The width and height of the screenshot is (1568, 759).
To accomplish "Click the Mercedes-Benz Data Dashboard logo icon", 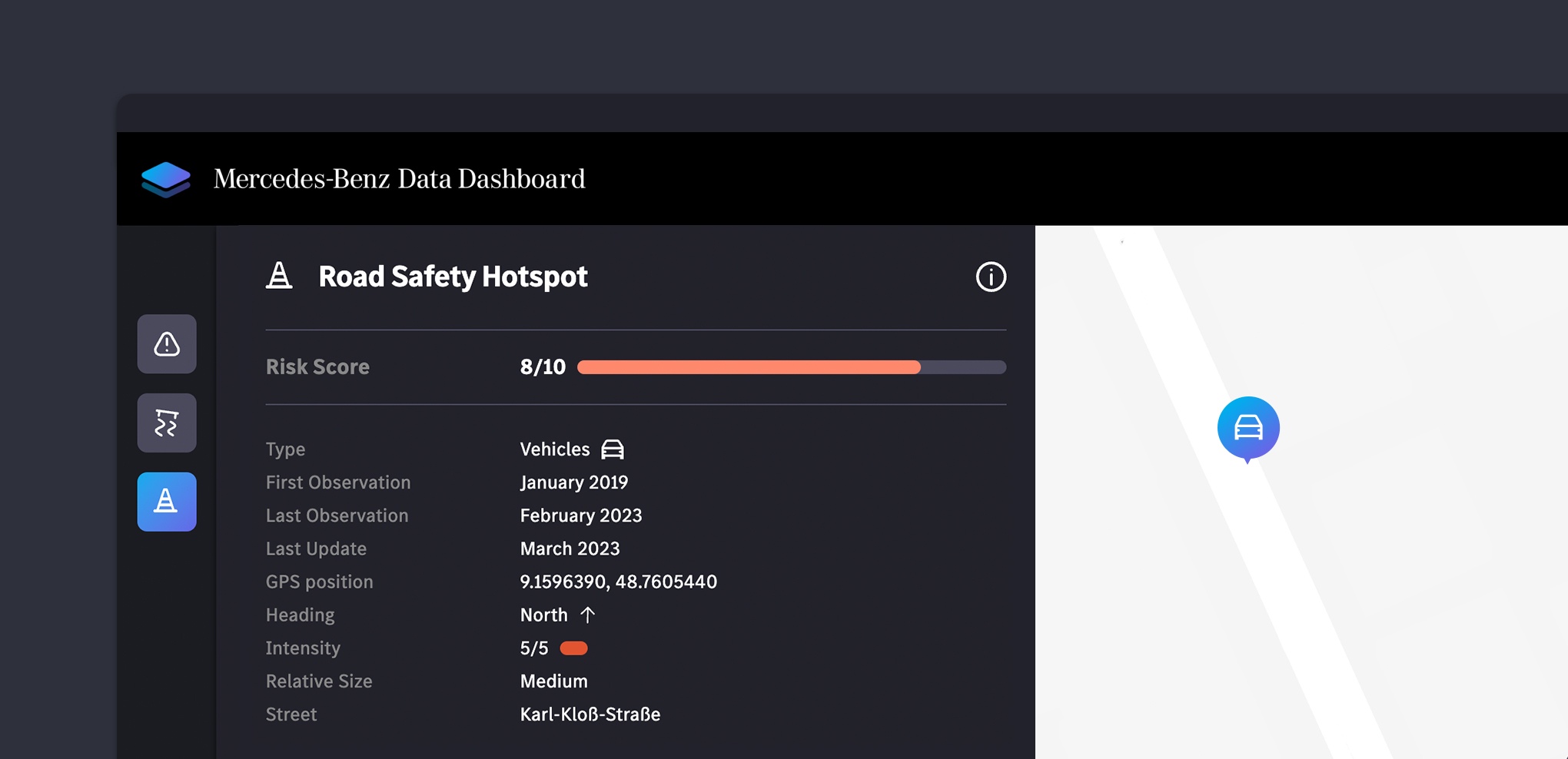I will (166, 180).
